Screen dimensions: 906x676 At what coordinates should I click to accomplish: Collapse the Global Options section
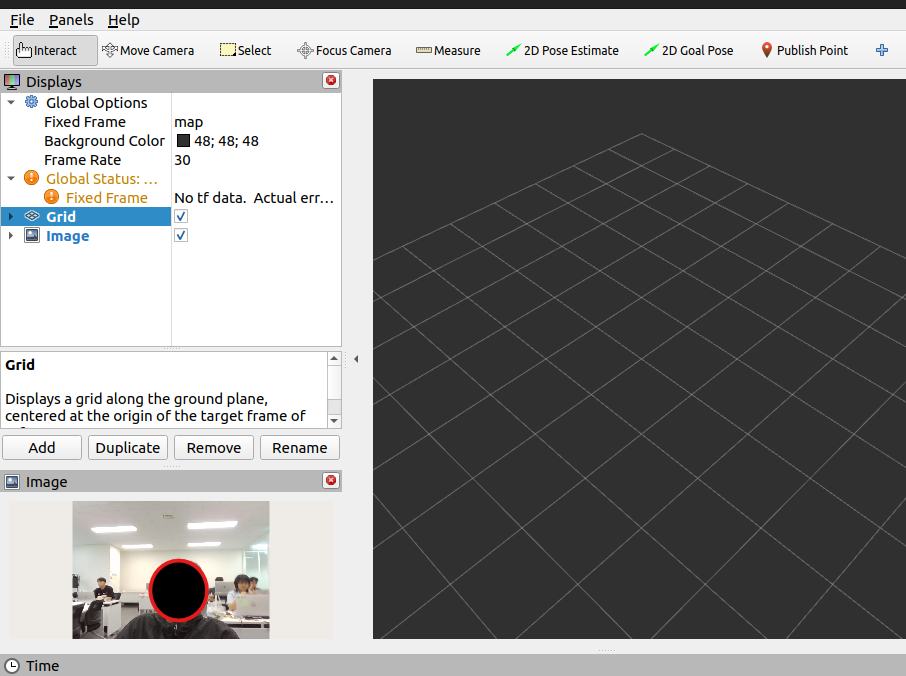[x=11, y=102]
